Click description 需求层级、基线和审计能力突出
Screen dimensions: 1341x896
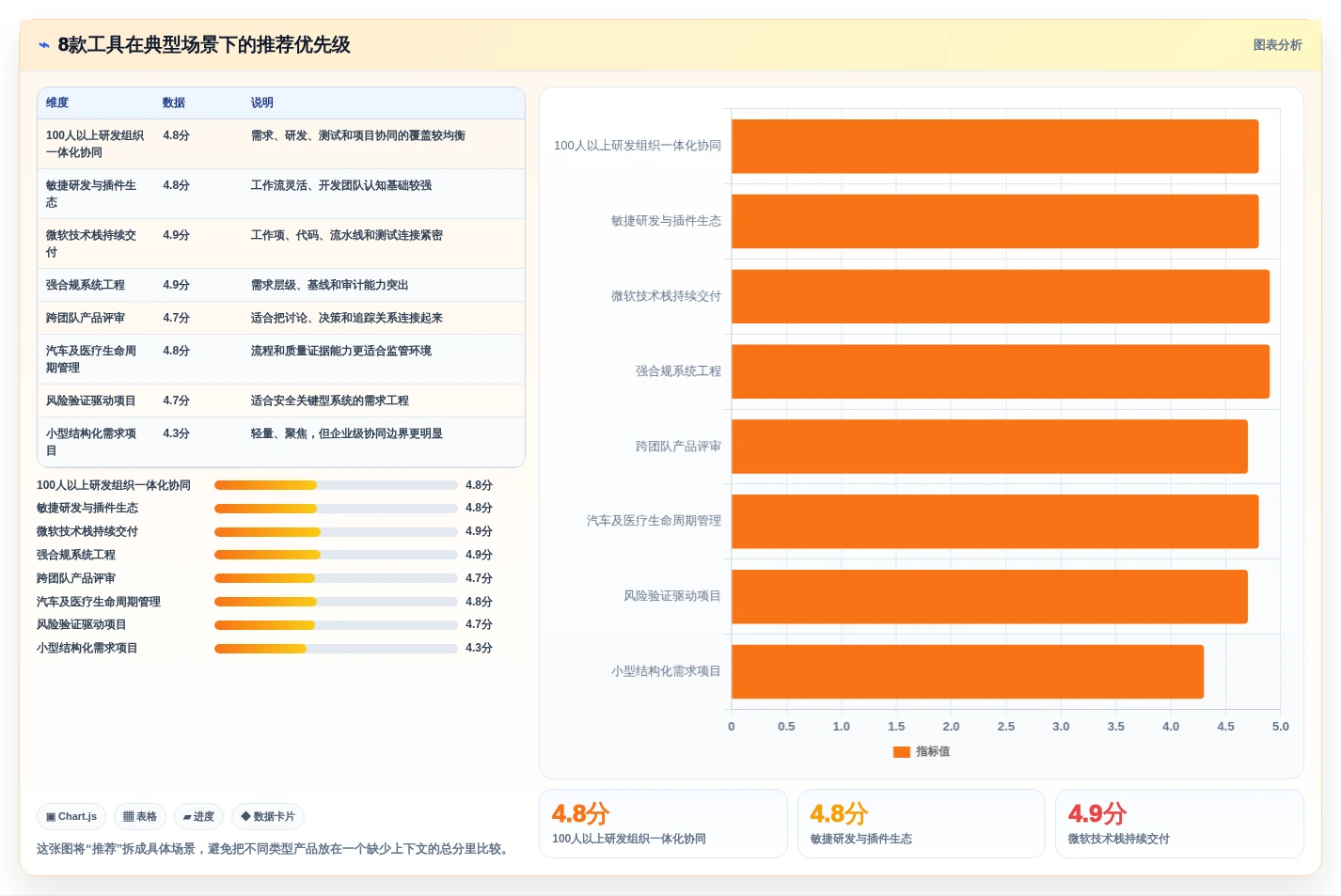click(x=330, y=285)
